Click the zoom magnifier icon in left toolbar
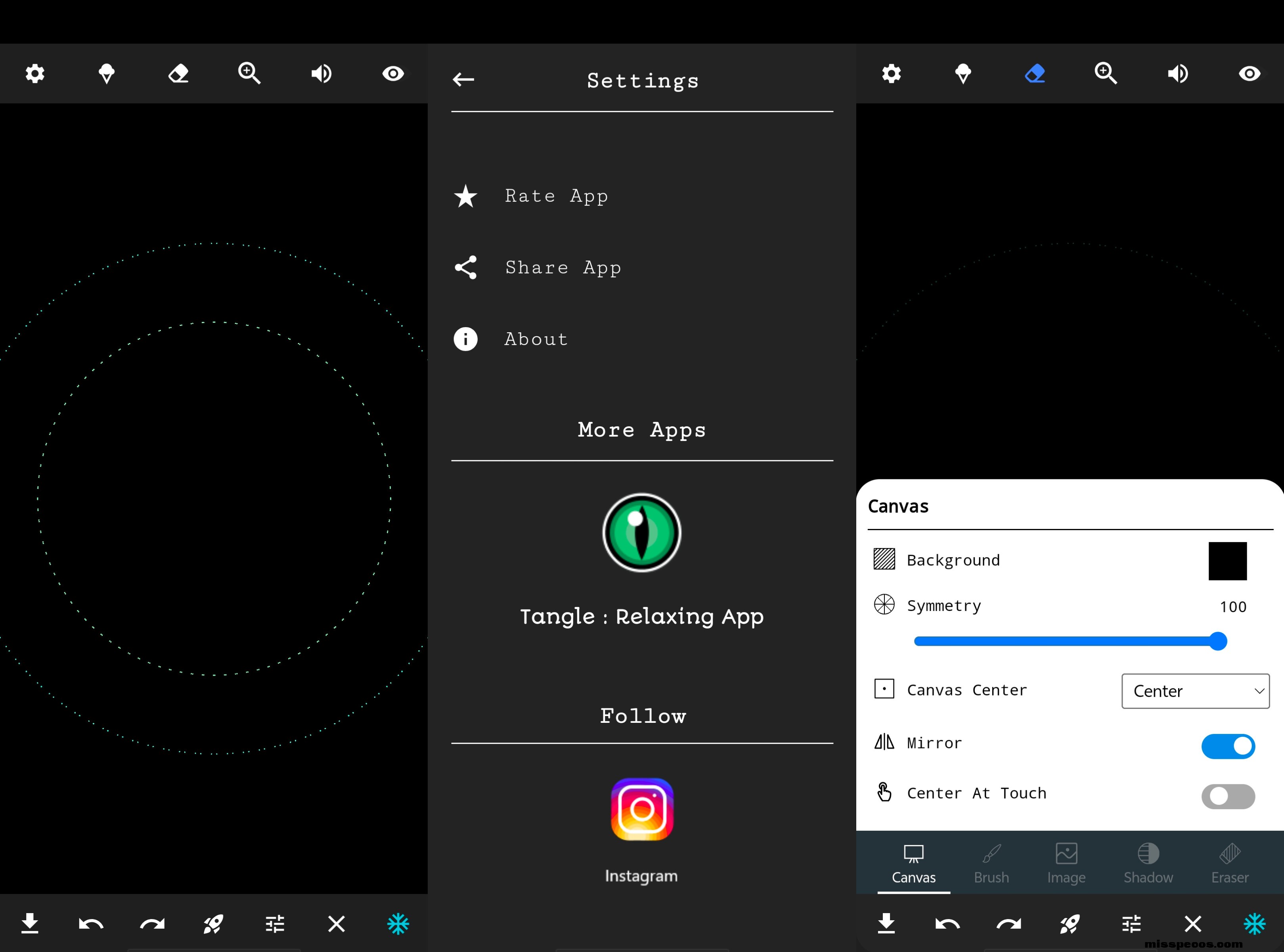This screenshot has height=952, width=1284. (x=249, y=74)
